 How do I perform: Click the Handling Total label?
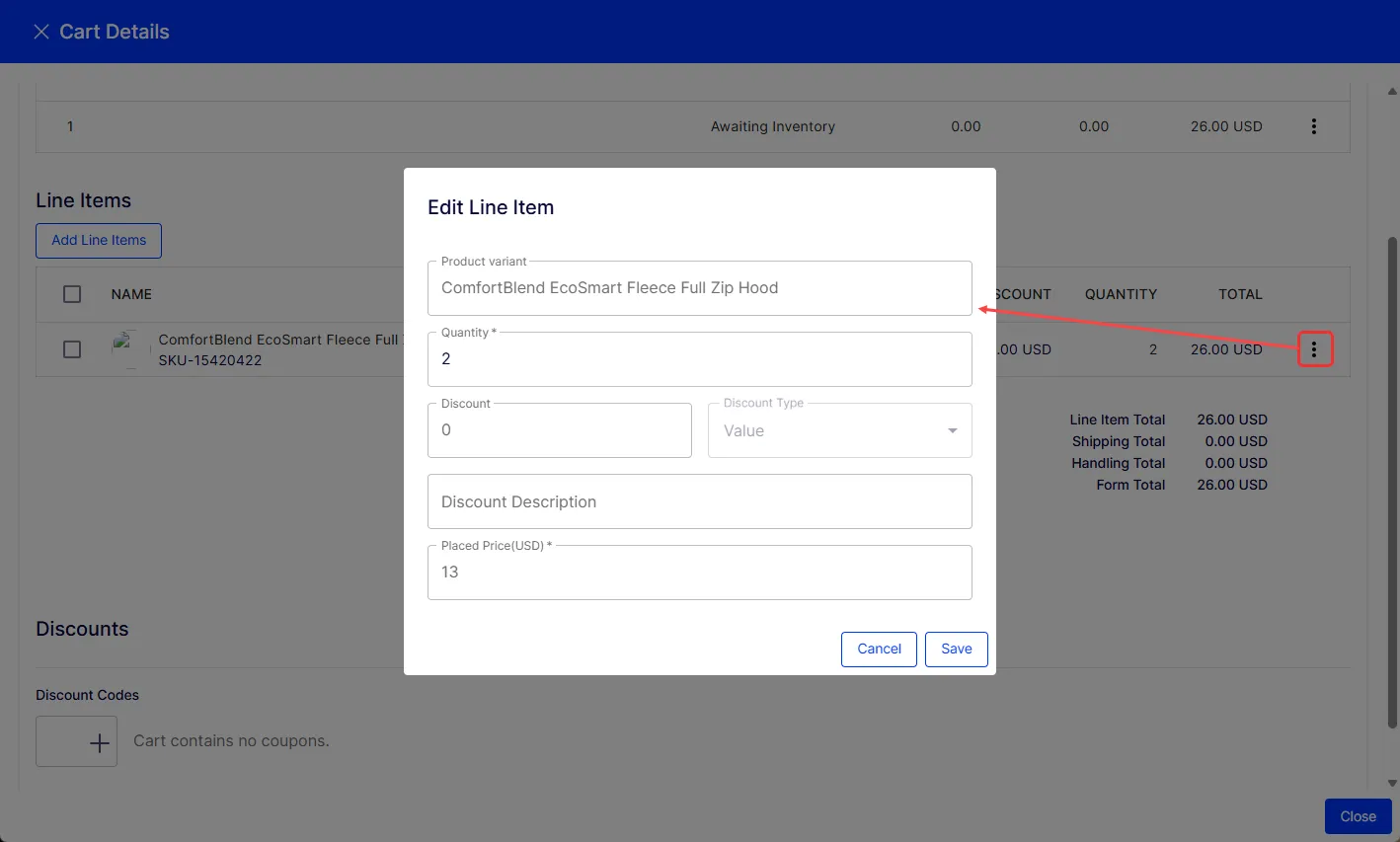click(1119, 463)
